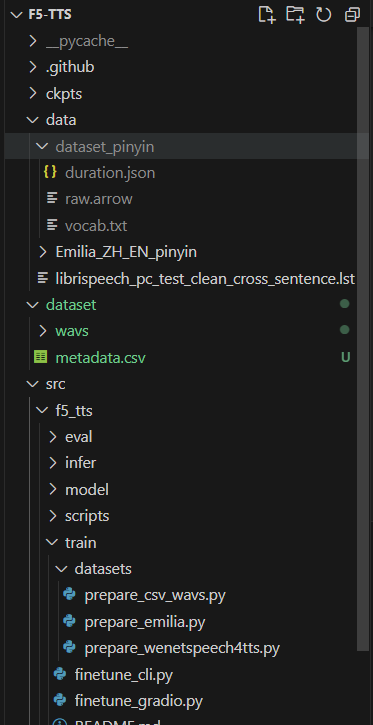Click Python icon of prepare_wenetspeech4tts.py
This screenshot has height=725, width=373.
click(x=69, y=648)
